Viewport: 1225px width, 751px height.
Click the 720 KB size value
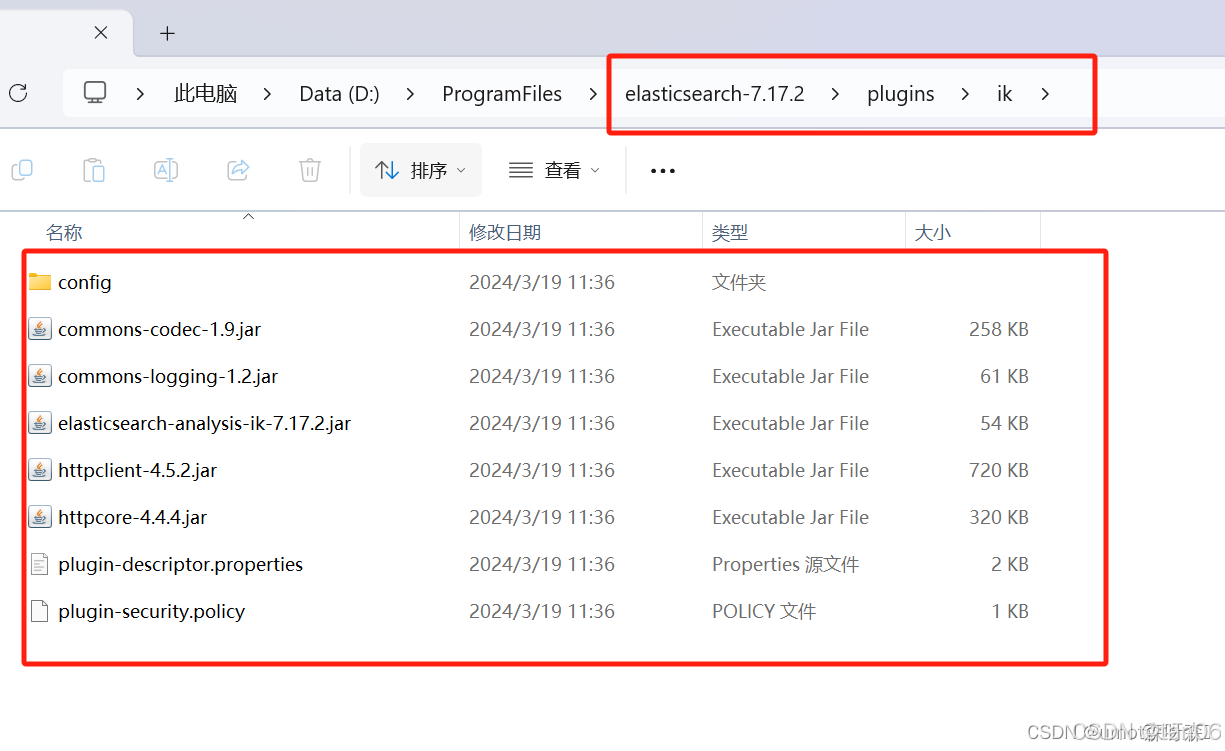click(x=999, y=470)
